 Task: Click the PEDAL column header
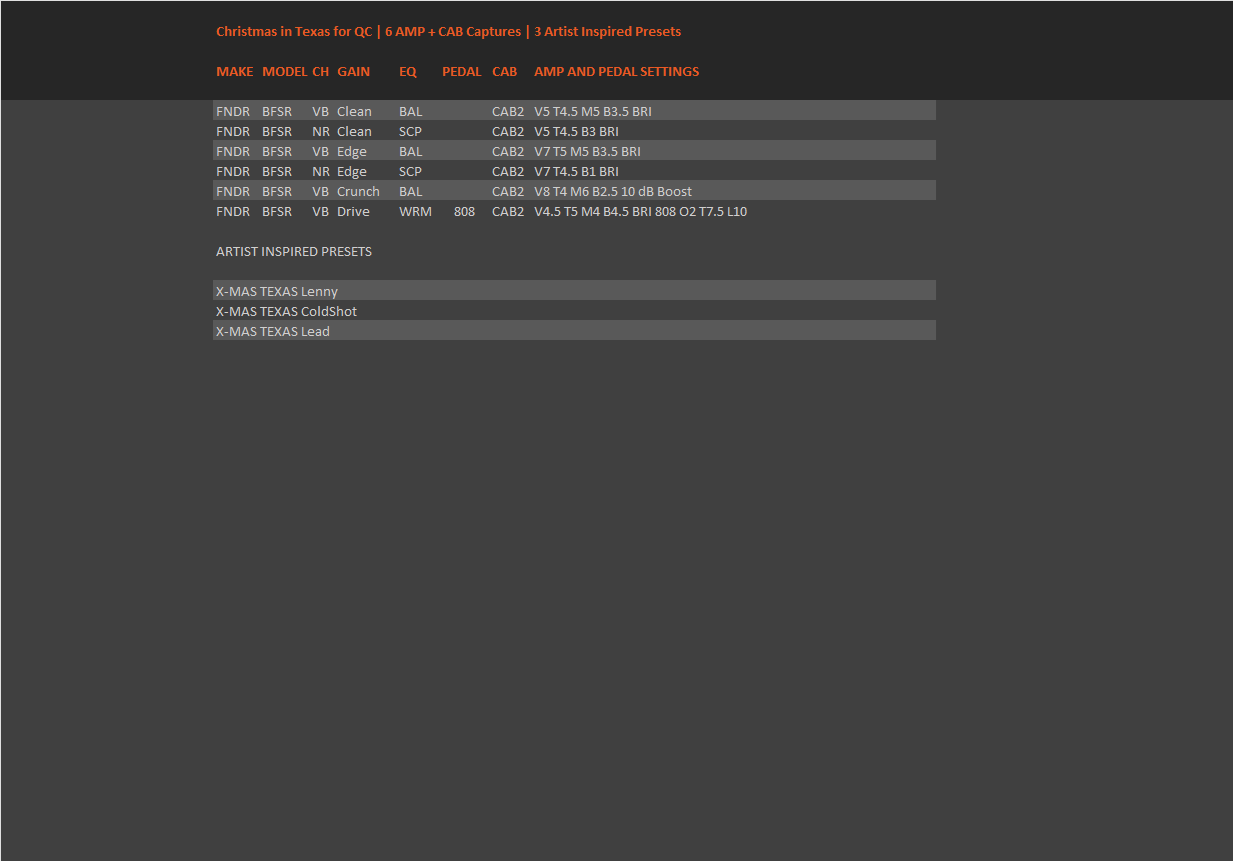click(461, 72)
